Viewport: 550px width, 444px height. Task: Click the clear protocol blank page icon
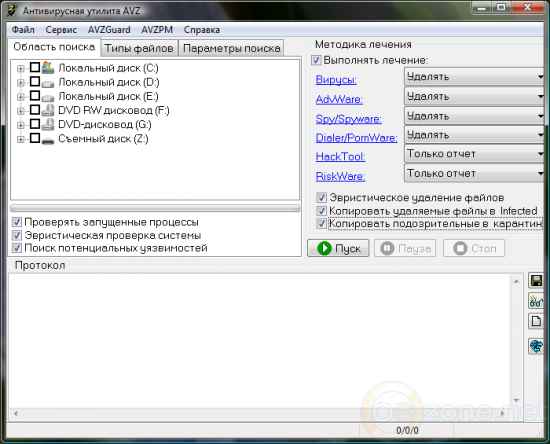tap(536, 321)
